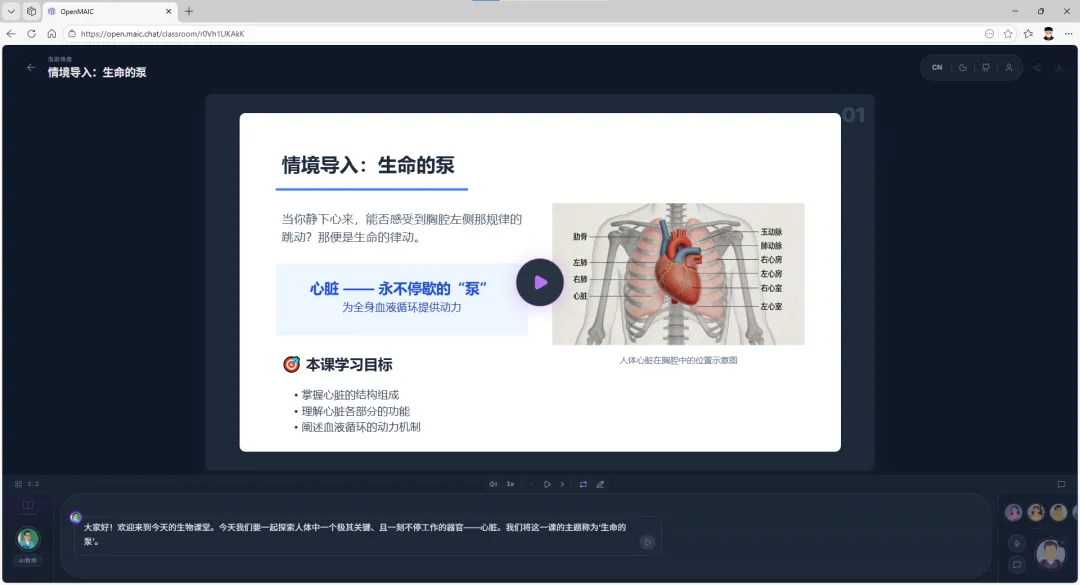
Task: Open a new browser tab
Action: click(189, 12)
